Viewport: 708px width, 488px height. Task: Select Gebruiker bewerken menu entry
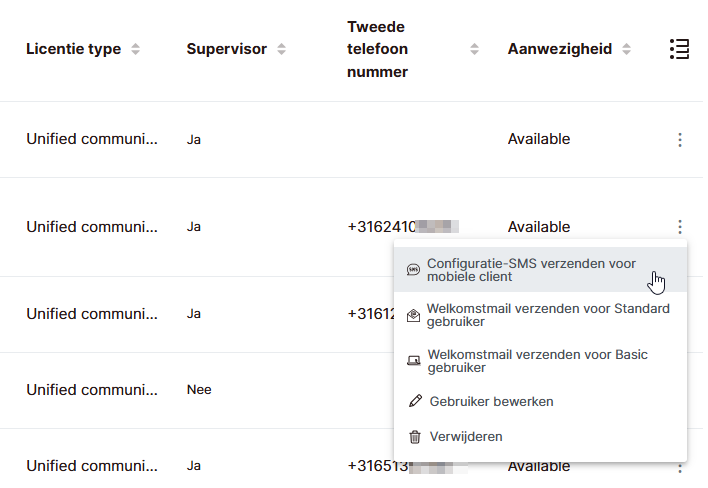491,402
